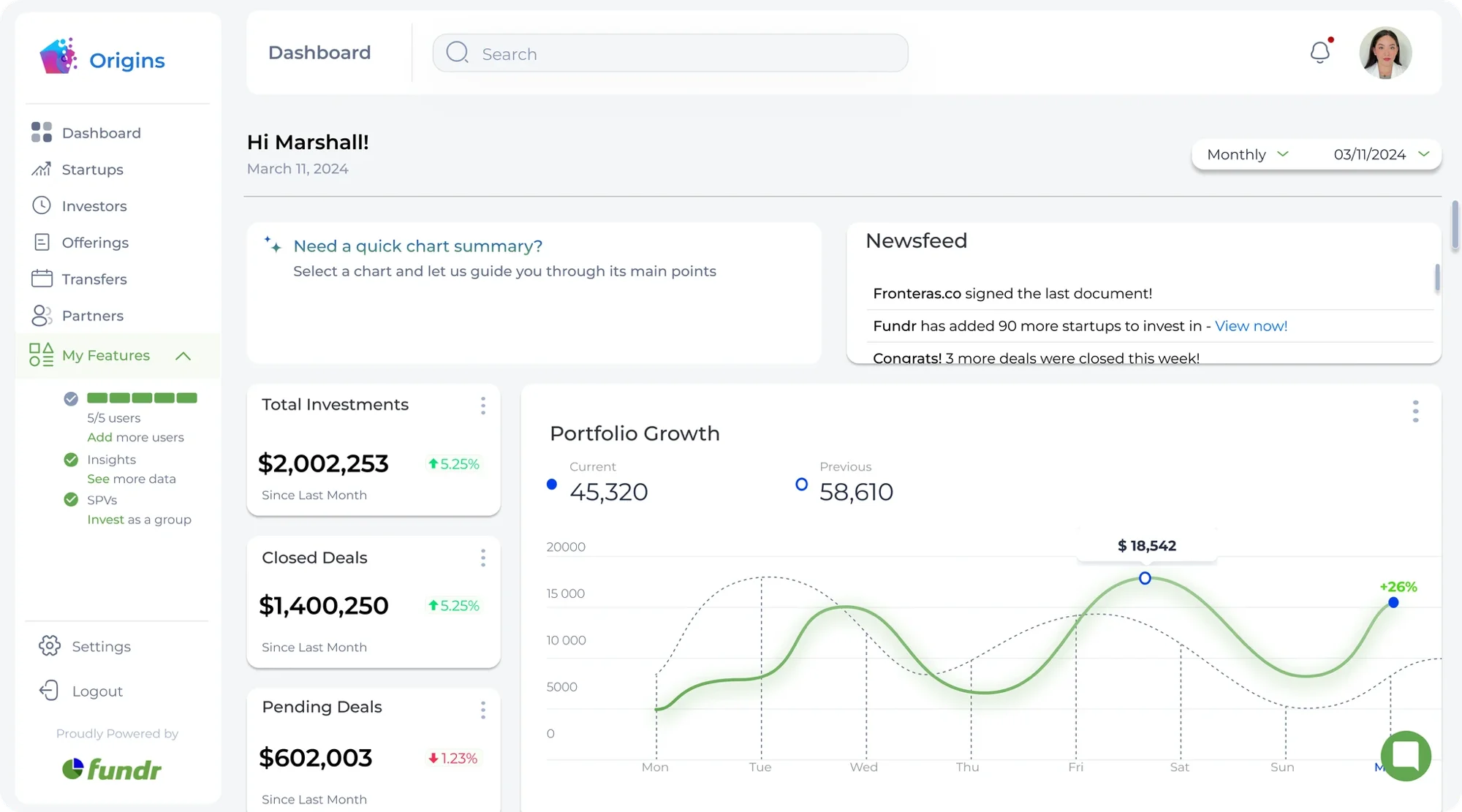
Task: Click the +26% blue chart point
Action: click(x=1393, y=602)
